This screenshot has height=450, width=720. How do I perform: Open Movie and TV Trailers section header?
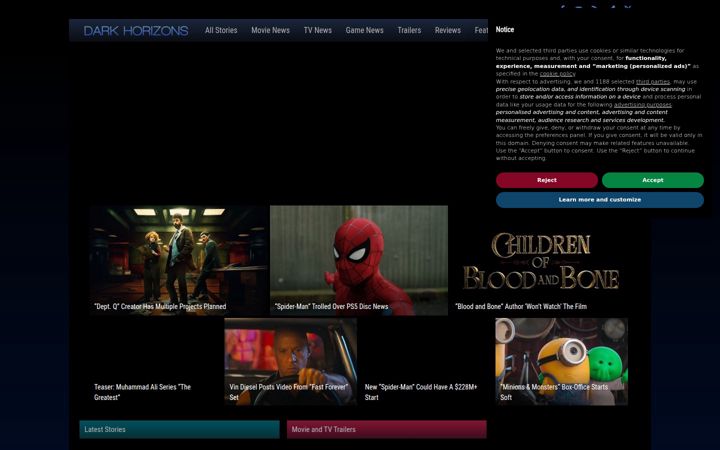pos(387,429)
